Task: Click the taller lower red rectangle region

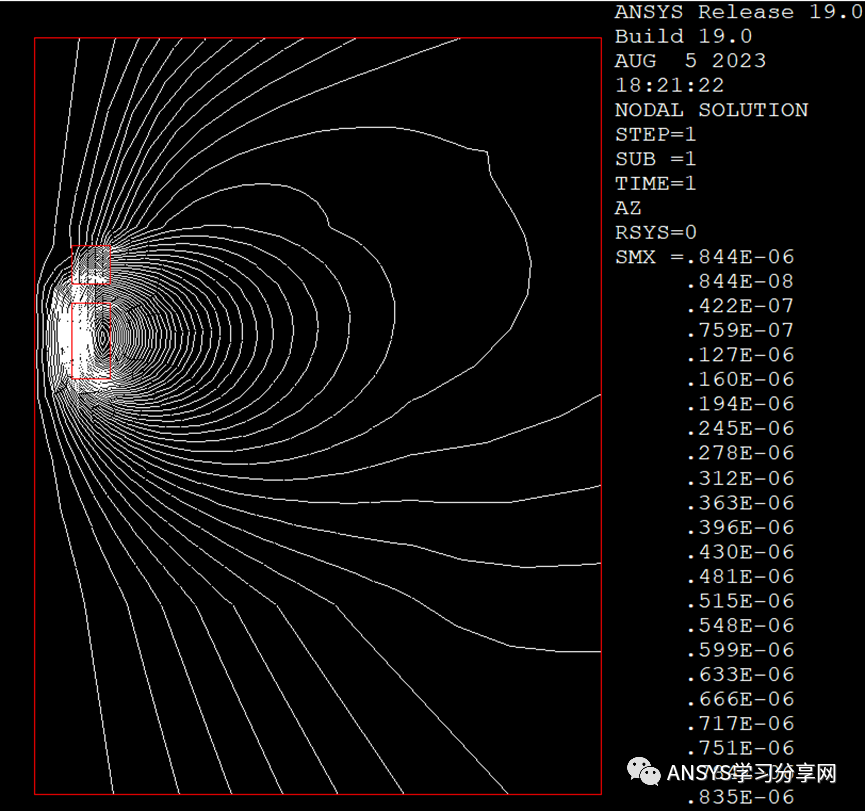Action: pyautogui.click(x=91, y=341)
